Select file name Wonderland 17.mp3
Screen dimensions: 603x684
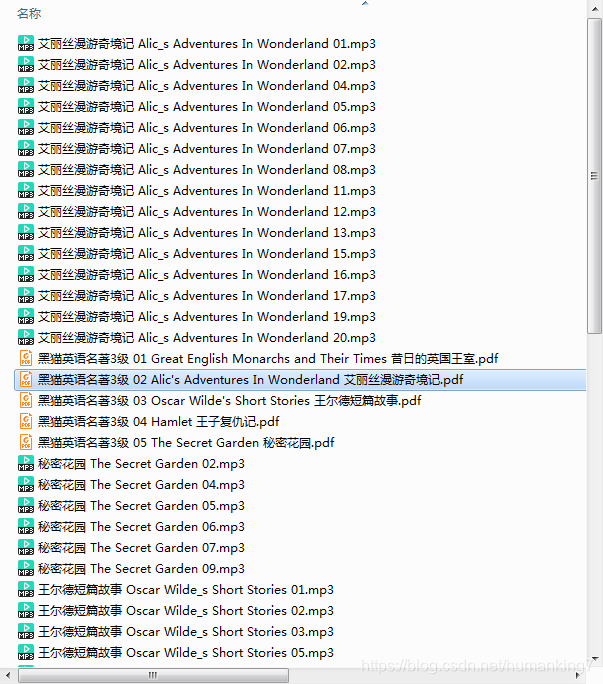coord(206,296)
